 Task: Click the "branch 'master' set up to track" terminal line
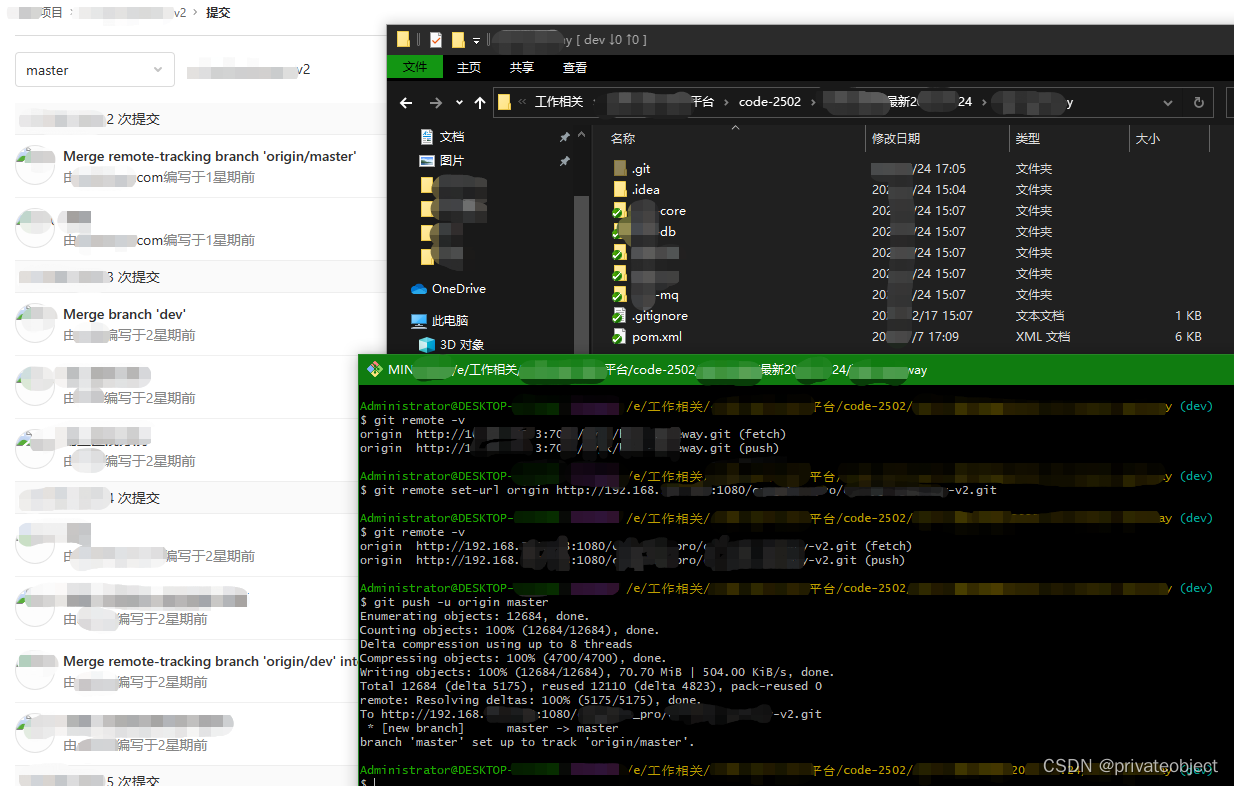[x=526, y=742]
